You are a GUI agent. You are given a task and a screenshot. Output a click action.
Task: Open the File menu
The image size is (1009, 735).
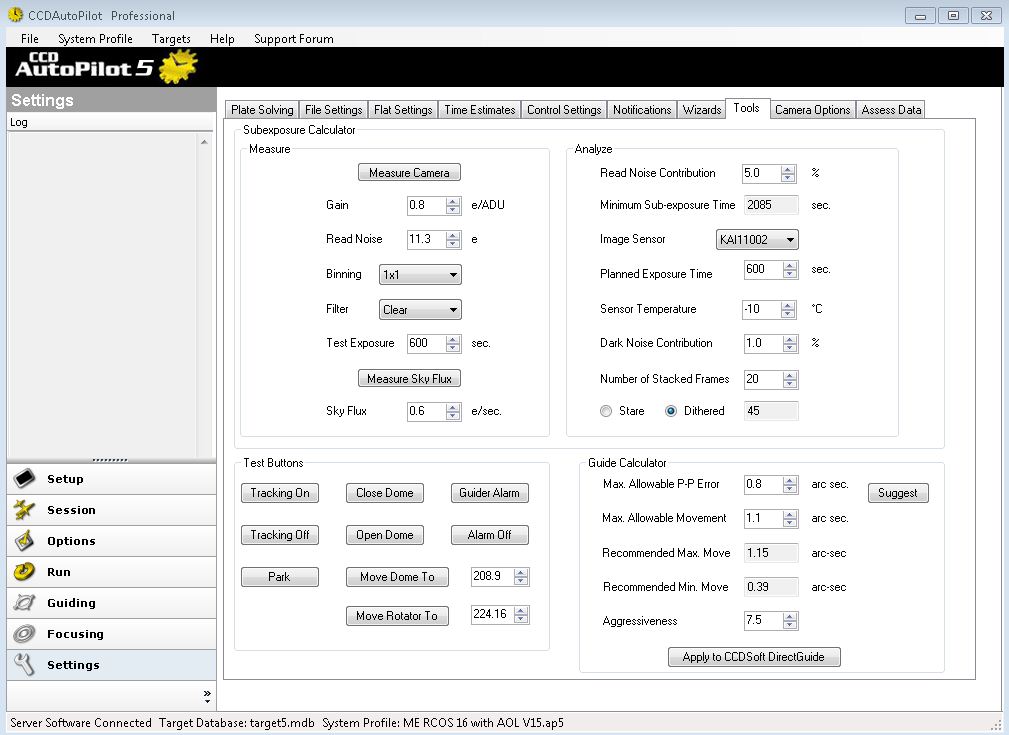[x=30, y=39]
